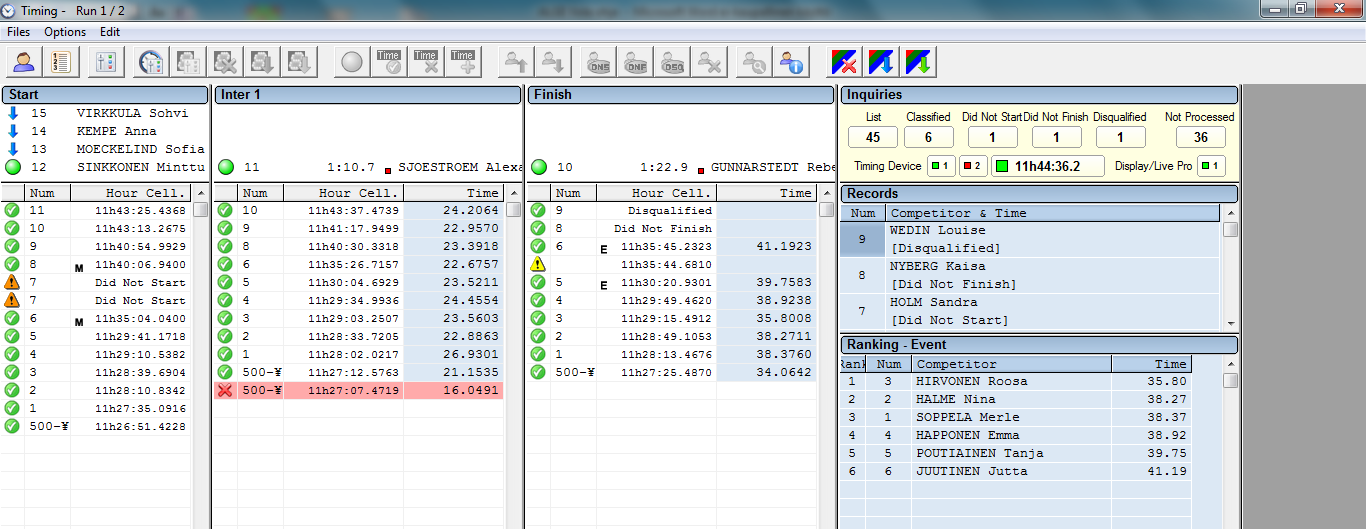Viewport: 1366px width, 529px height.
Task: Click the gray round circle toolbar button
Action: click(x=351, y=62)
